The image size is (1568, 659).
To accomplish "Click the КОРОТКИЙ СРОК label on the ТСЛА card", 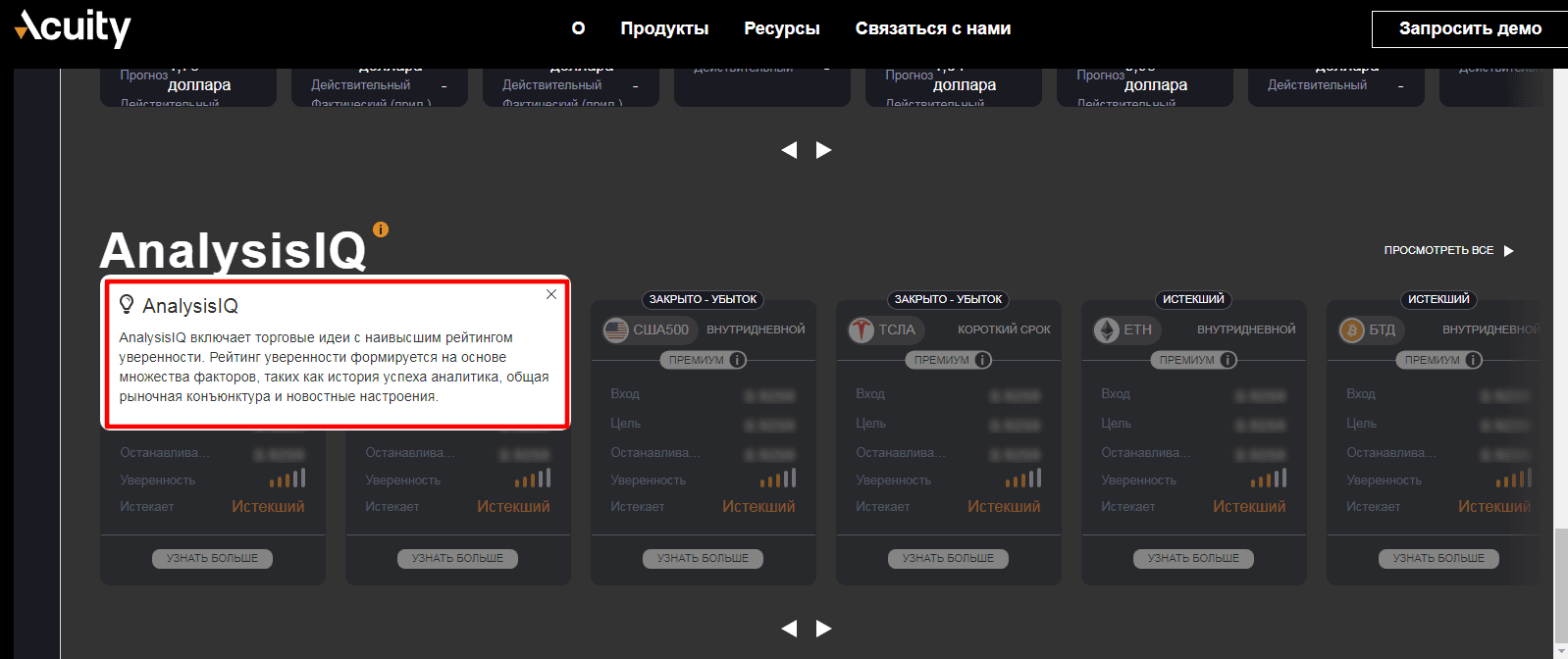I will (x=1004, y=329).
